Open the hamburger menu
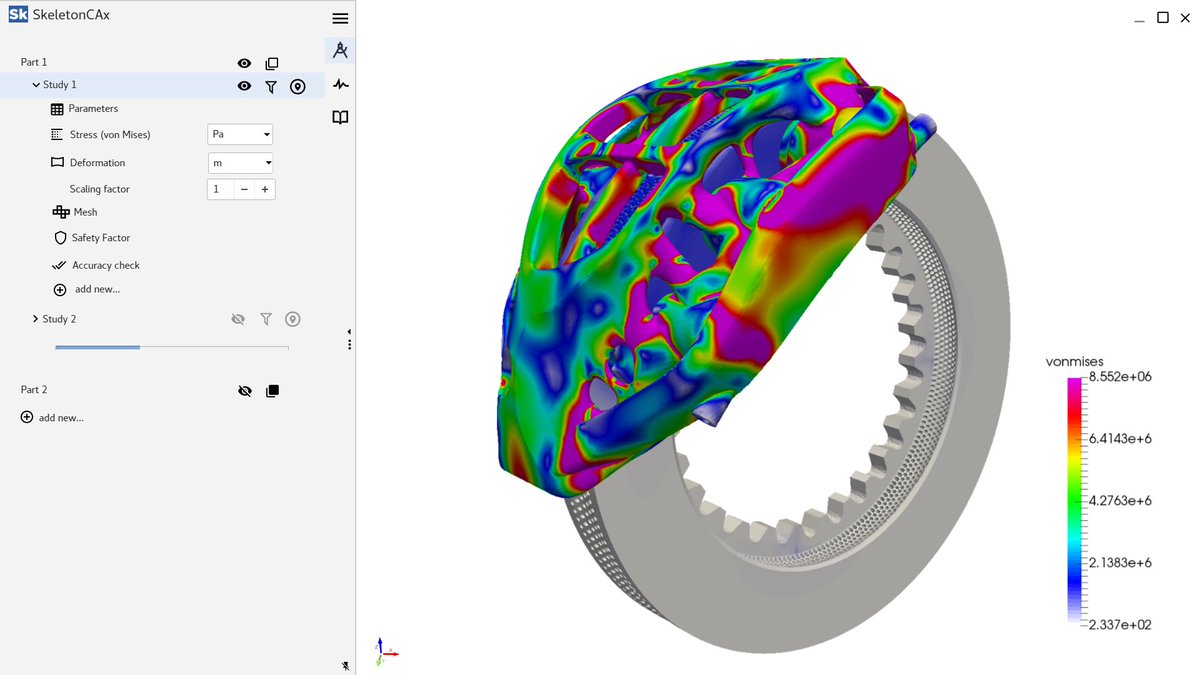 340,18
